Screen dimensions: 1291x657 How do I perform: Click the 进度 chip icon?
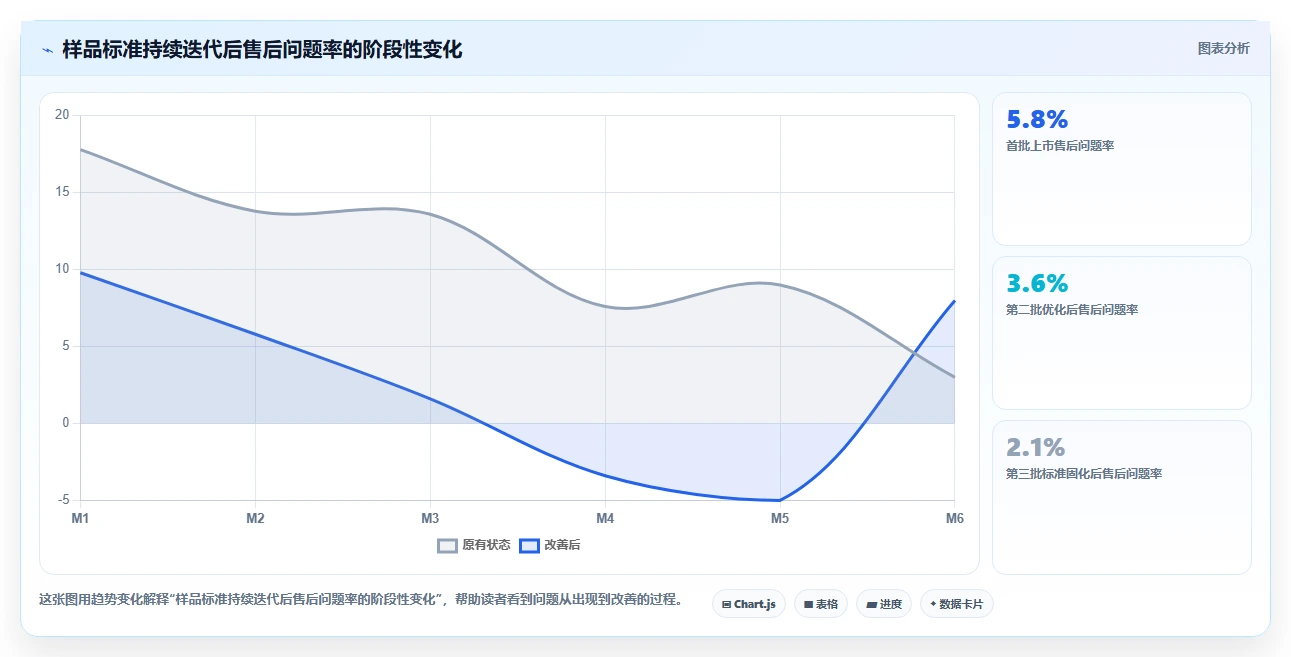tap(871, 604)
